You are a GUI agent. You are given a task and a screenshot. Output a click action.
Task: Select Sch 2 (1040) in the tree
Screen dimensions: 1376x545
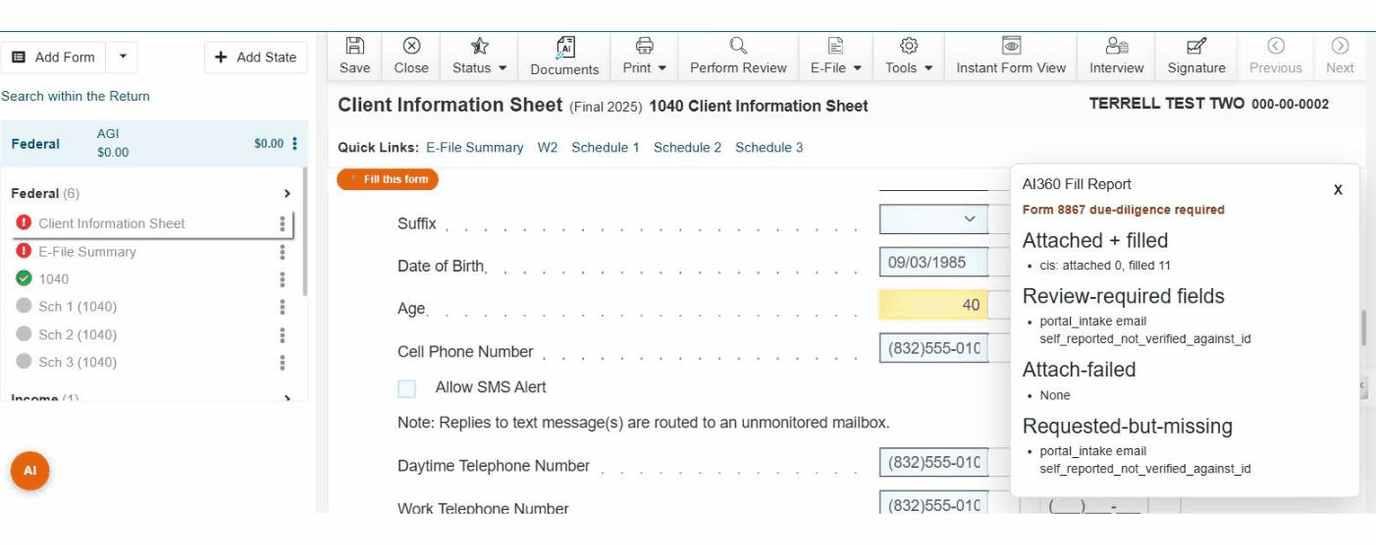[x=78, y=335]
